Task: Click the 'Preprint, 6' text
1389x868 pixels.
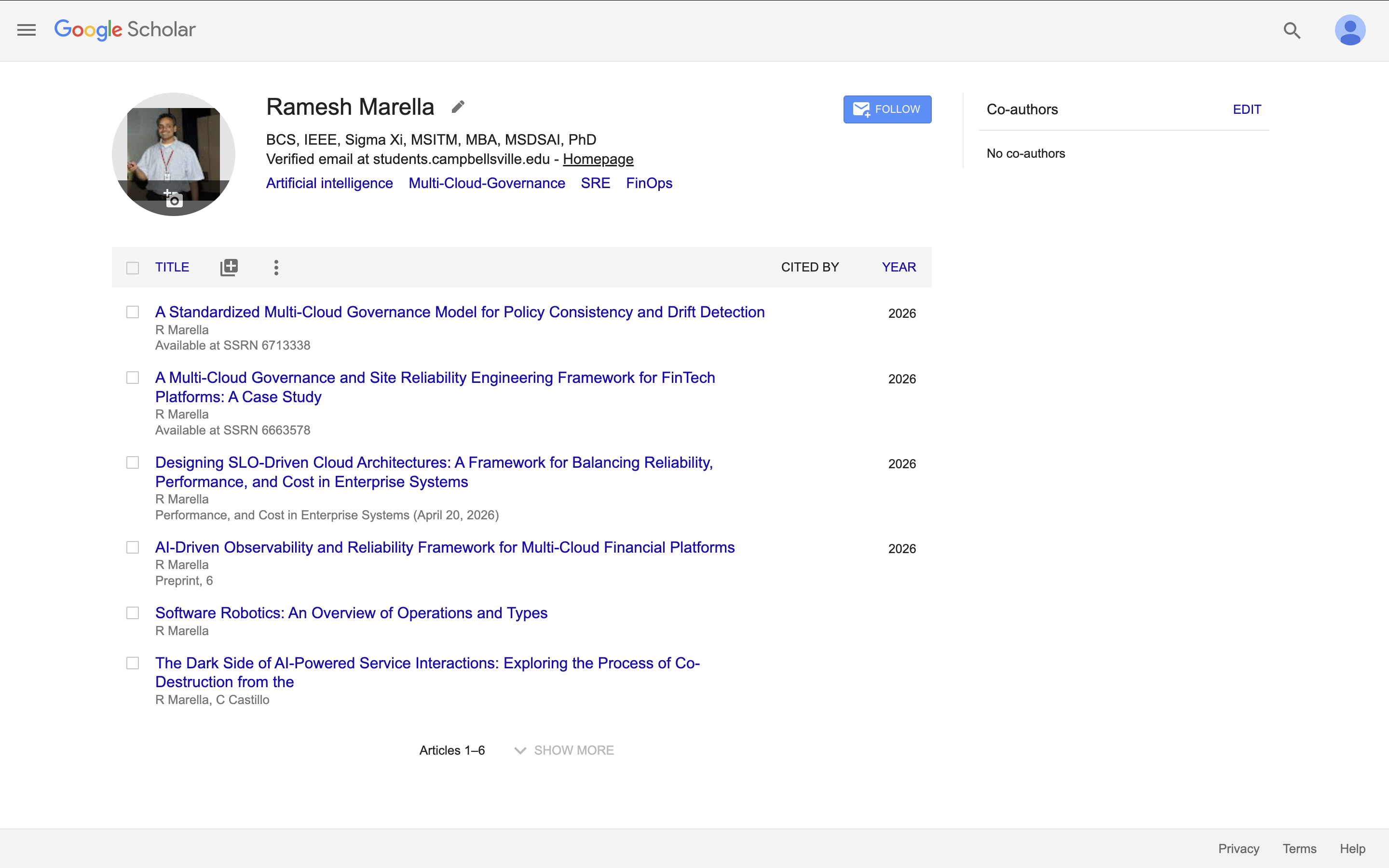Action: point(184,581)
